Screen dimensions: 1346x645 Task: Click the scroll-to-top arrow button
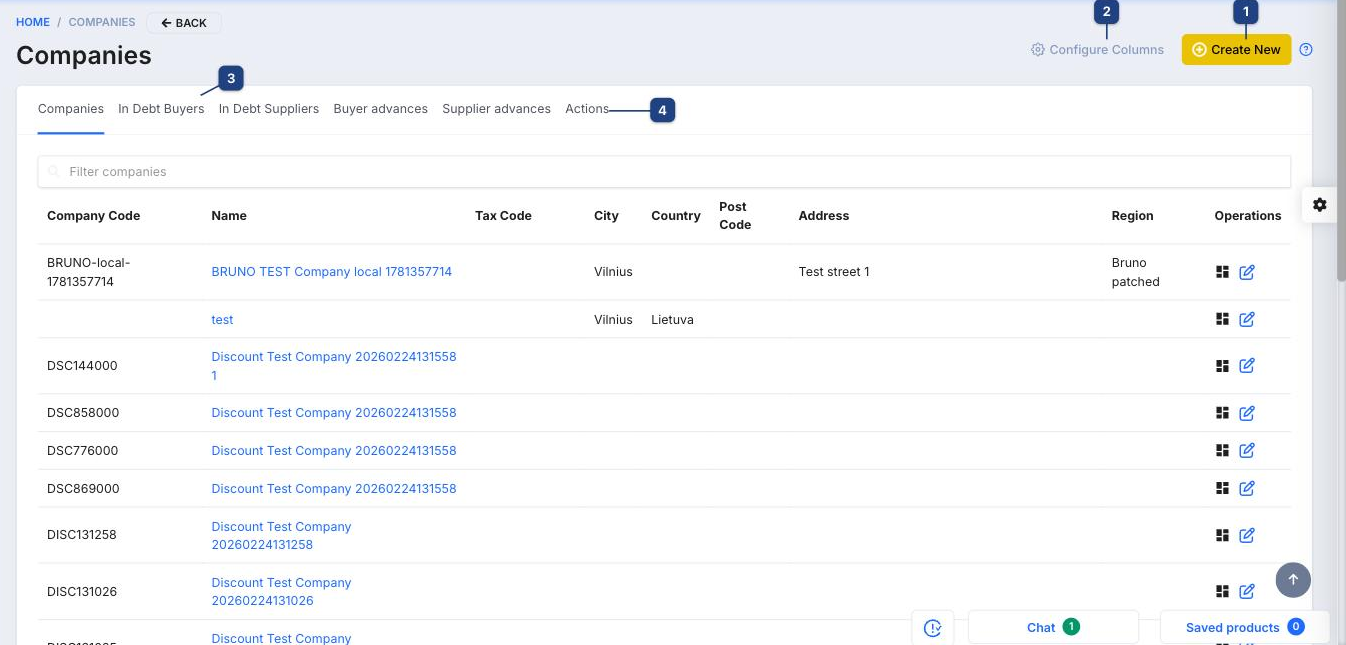tap(1293, 579)
